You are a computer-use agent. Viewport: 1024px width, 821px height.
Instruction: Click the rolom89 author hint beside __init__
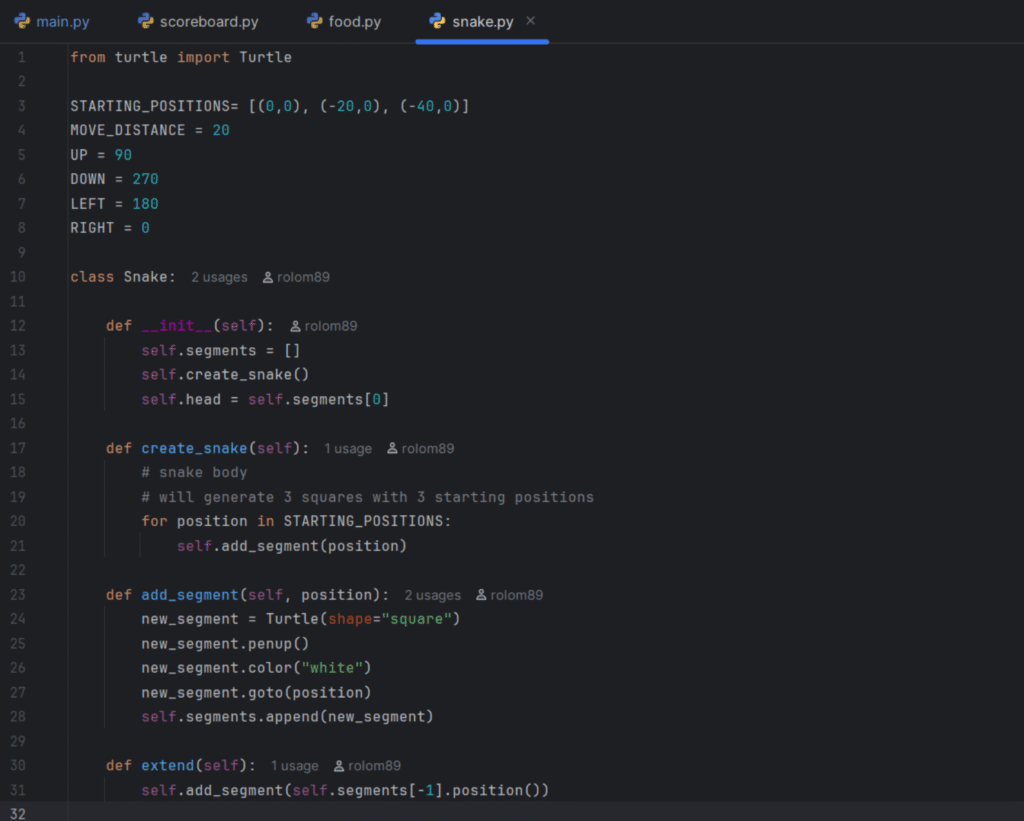tap(330, 326)
